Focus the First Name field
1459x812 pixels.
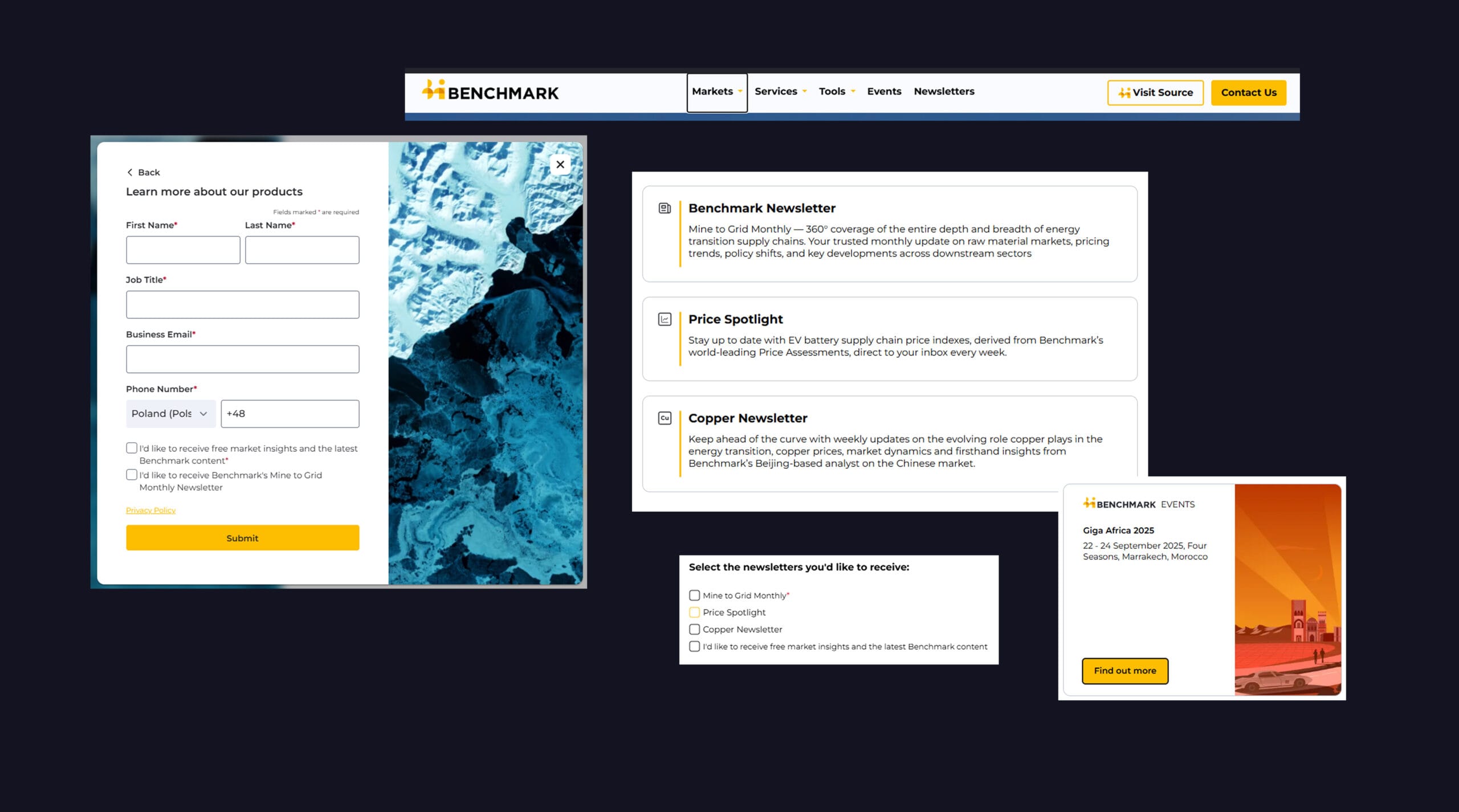coord(183,250)
